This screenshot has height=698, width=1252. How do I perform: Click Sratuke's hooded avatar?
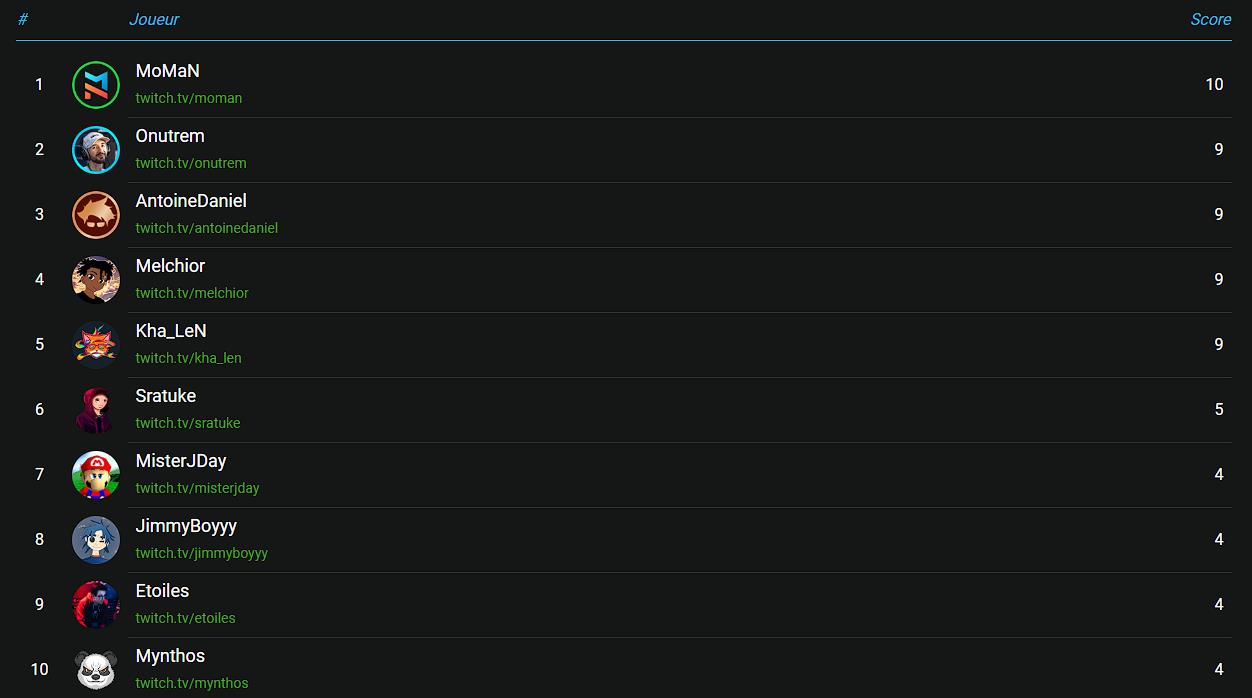pyautogui.click(x=96, y=410)
